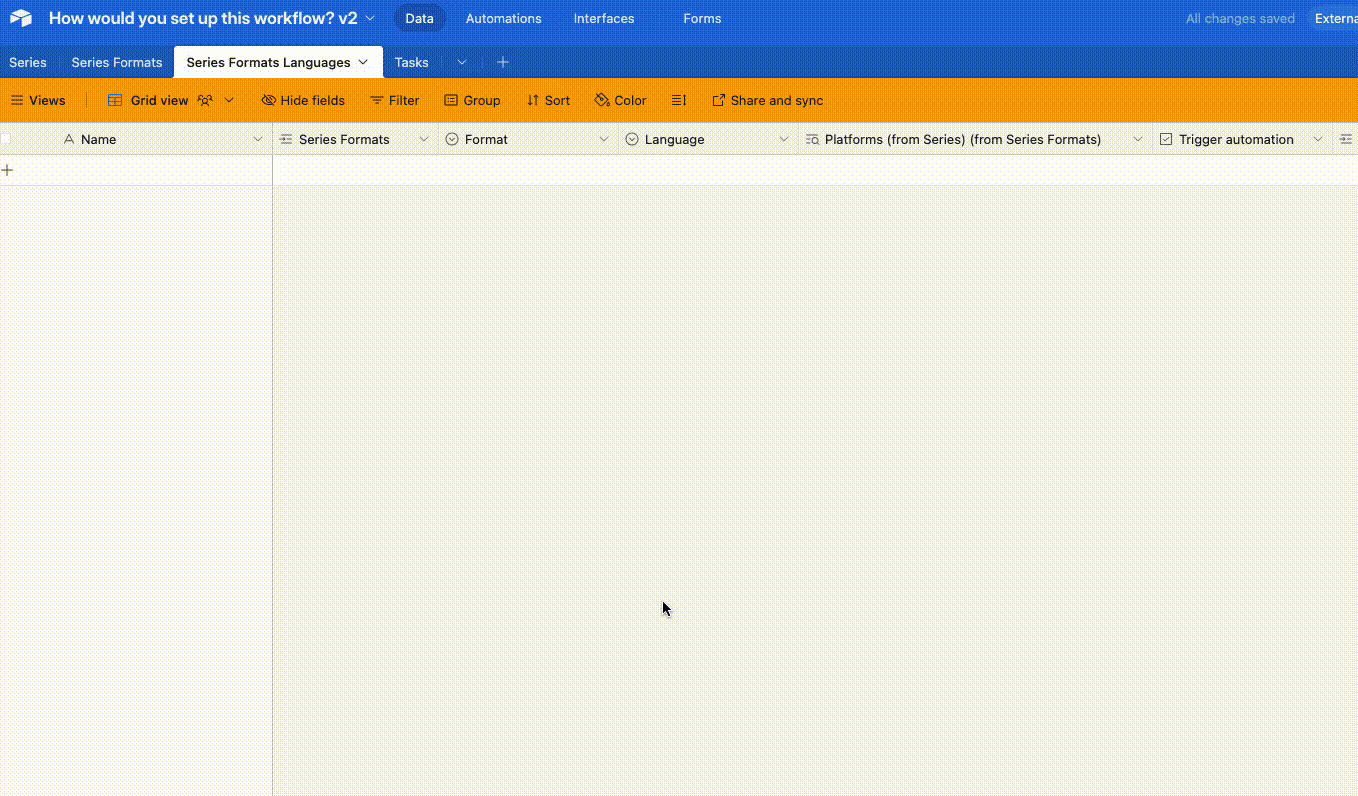Click the Name column header
1358x796 pixels.
pyautogui.click(x=136, y=139)
